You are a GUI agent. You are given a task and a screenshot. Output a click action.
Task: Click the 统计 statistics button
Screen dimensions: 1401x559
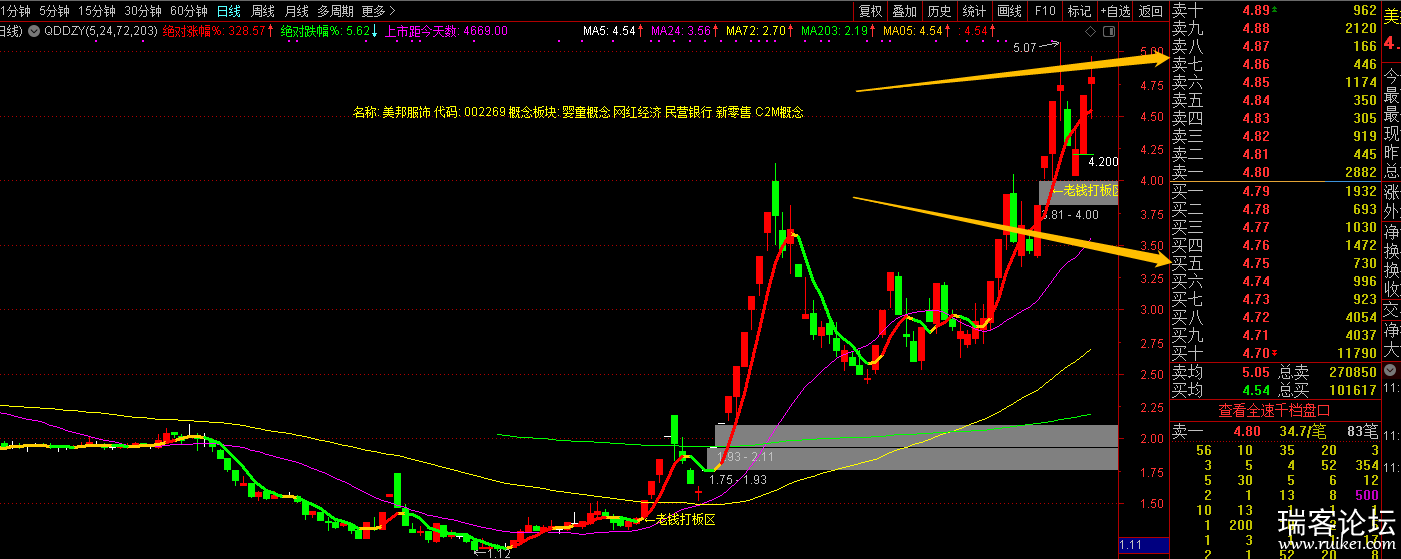pyautogui.click(x=973, y=11)
